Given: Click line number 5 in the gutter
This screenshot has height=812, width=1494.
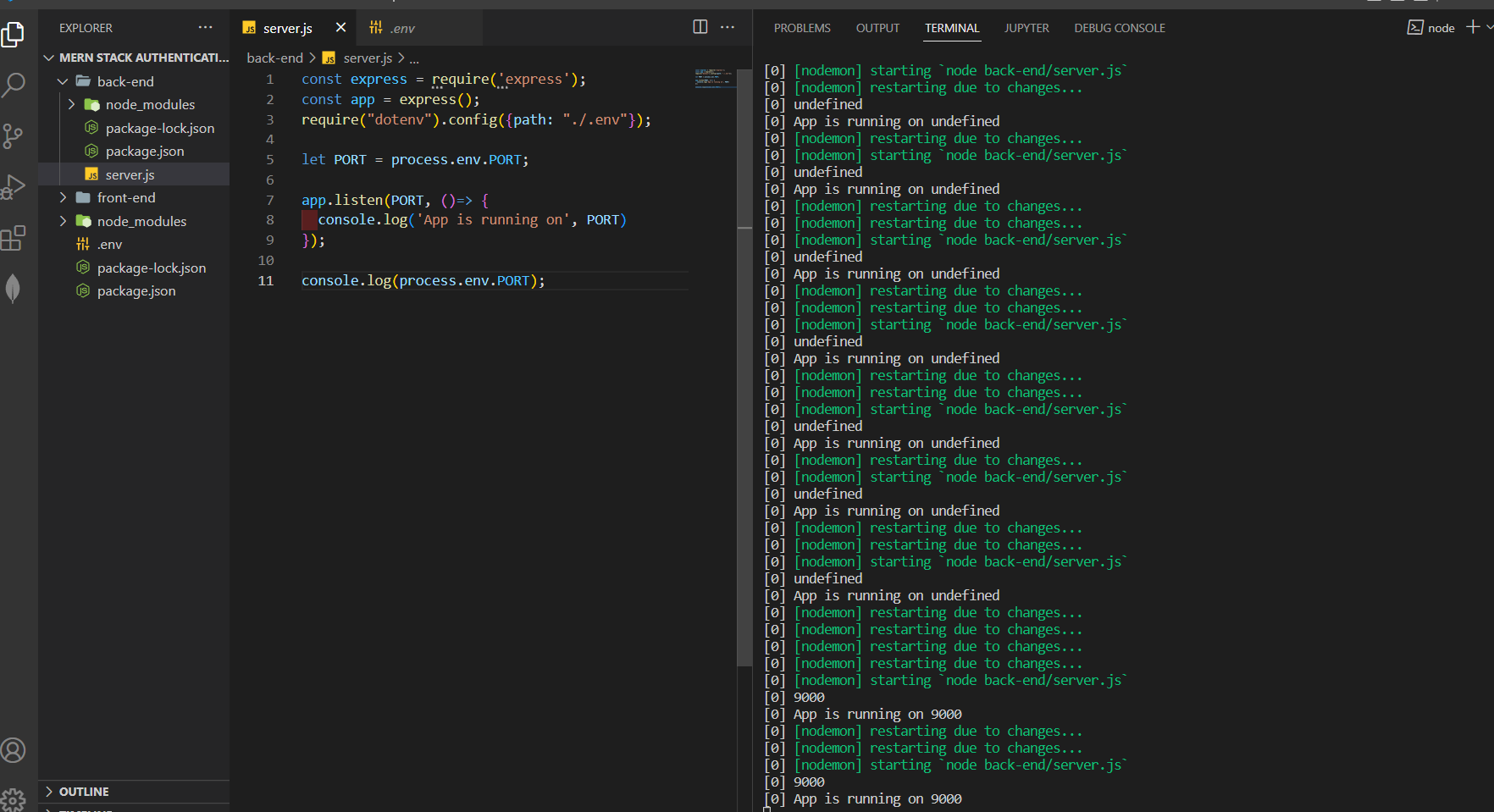Looking at the screenshot, I should tap(270, 160).
